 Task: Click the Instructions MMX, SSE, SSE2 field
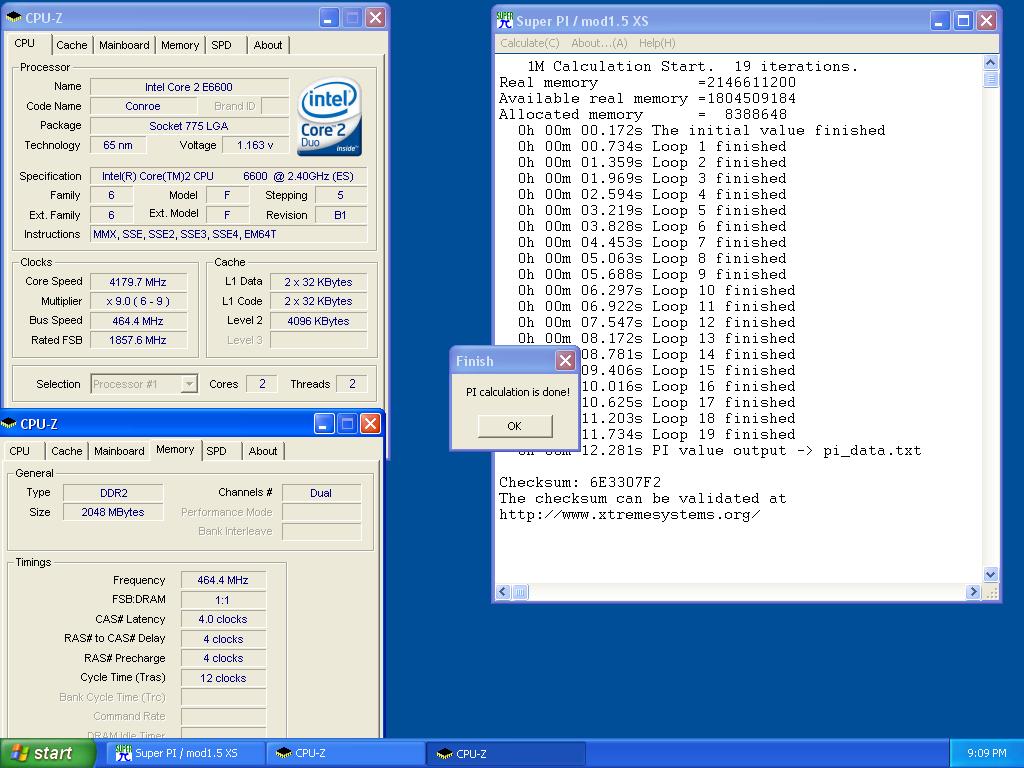229,234
